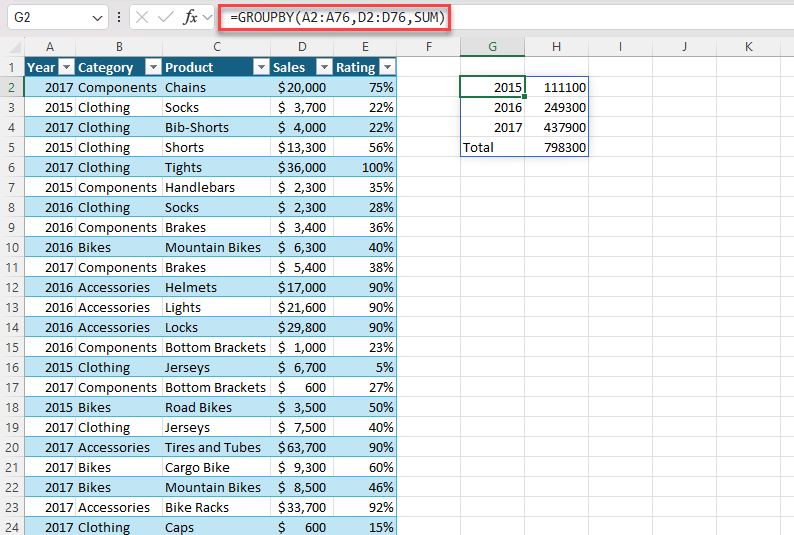The image size is (794, 535).
Task: Click the Enter checkmark formula icon
Action: 166,17
